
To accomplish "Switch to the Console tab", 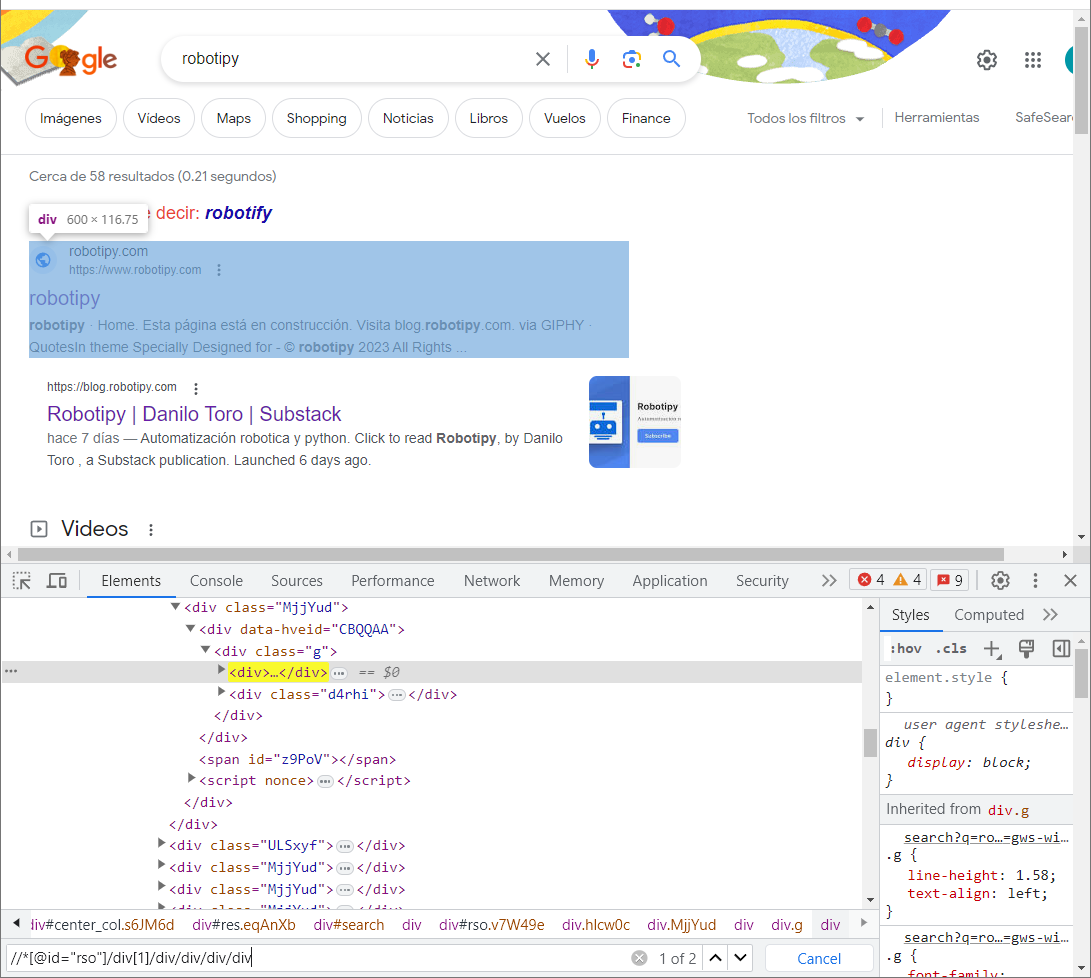I will (216, 580).
